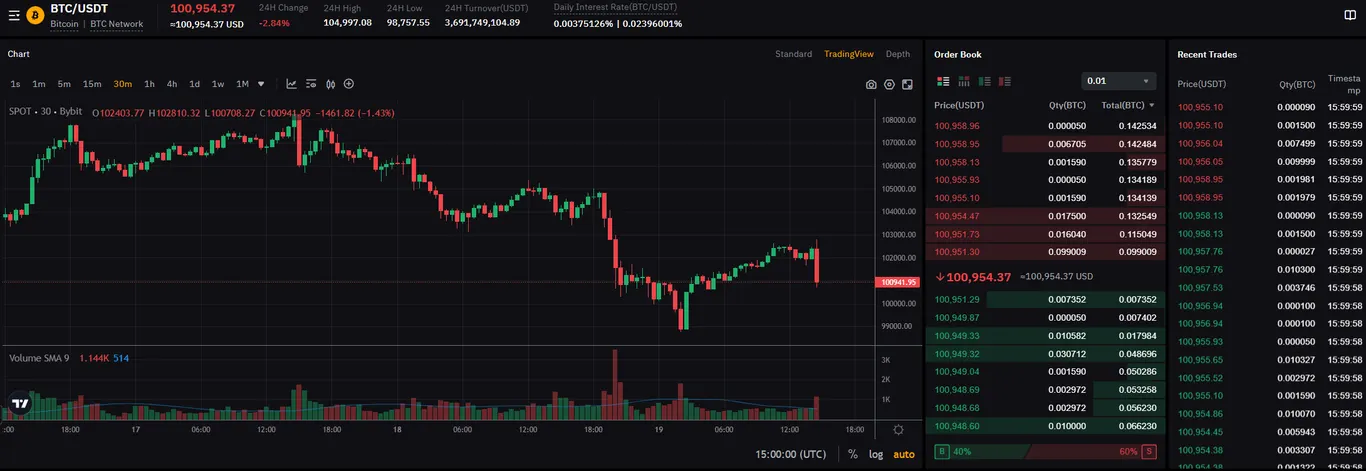This screenshot has width=1366, height=471.
Task: Select the 4h timeframe
Action: 172,84
